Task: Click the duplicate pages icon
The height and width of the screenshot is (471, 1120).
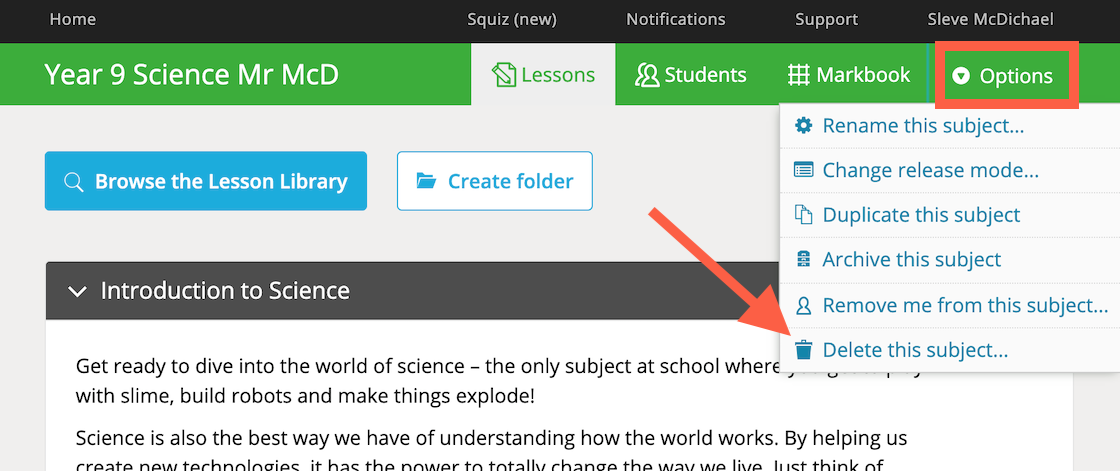Action: (804, 214)
